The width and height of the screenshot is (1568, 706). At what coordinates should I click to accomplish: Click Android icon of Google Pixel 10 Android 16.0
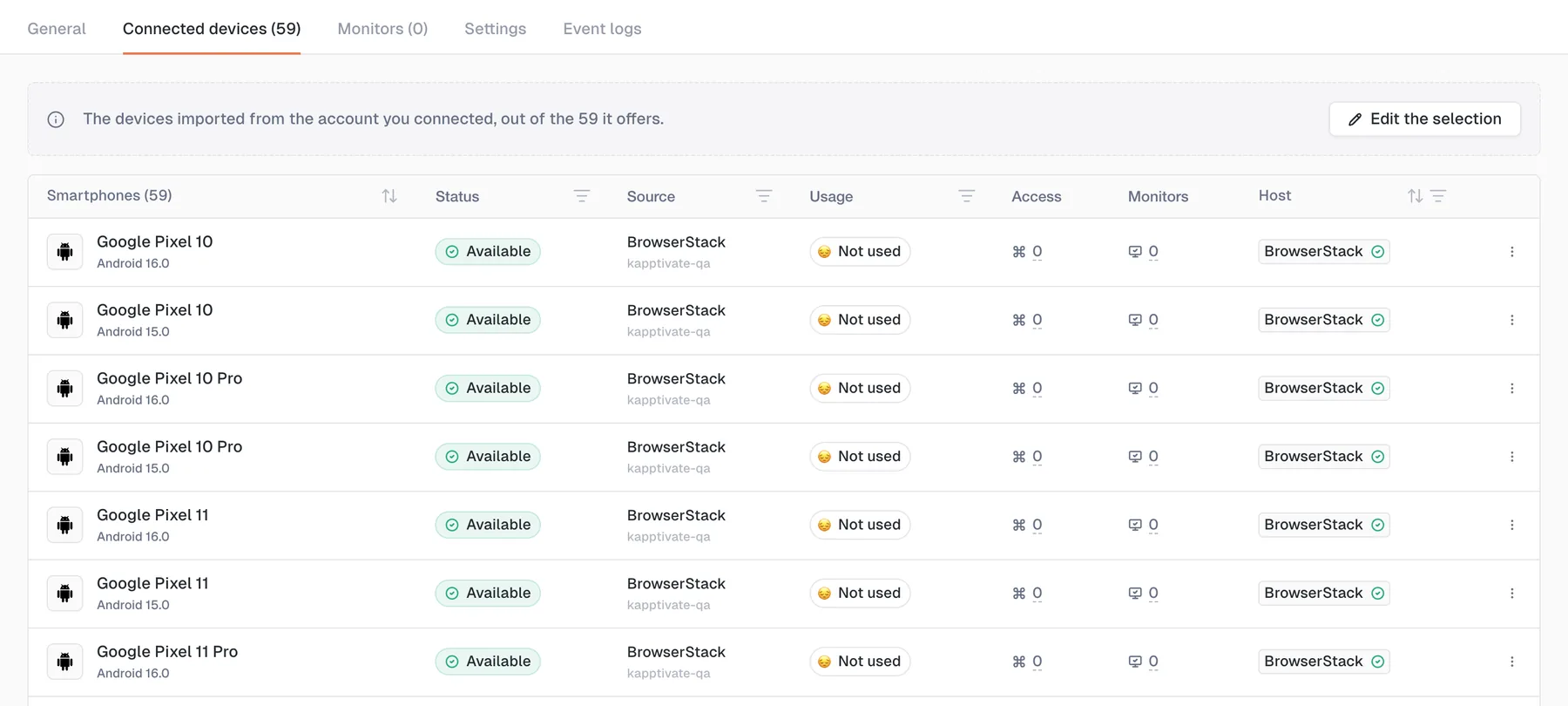64,252
